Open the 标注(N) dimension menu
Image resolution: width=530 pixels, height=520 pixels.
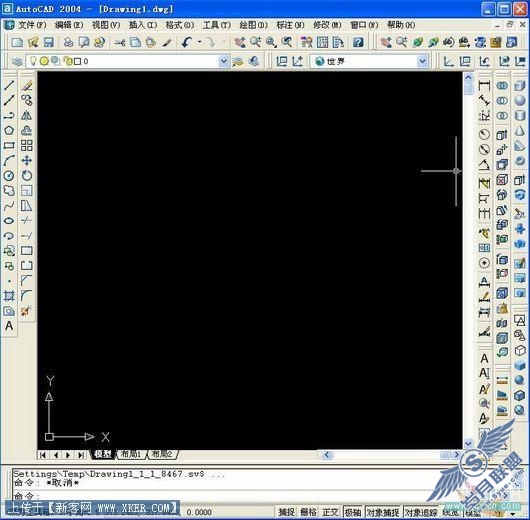tap(290, 25)
